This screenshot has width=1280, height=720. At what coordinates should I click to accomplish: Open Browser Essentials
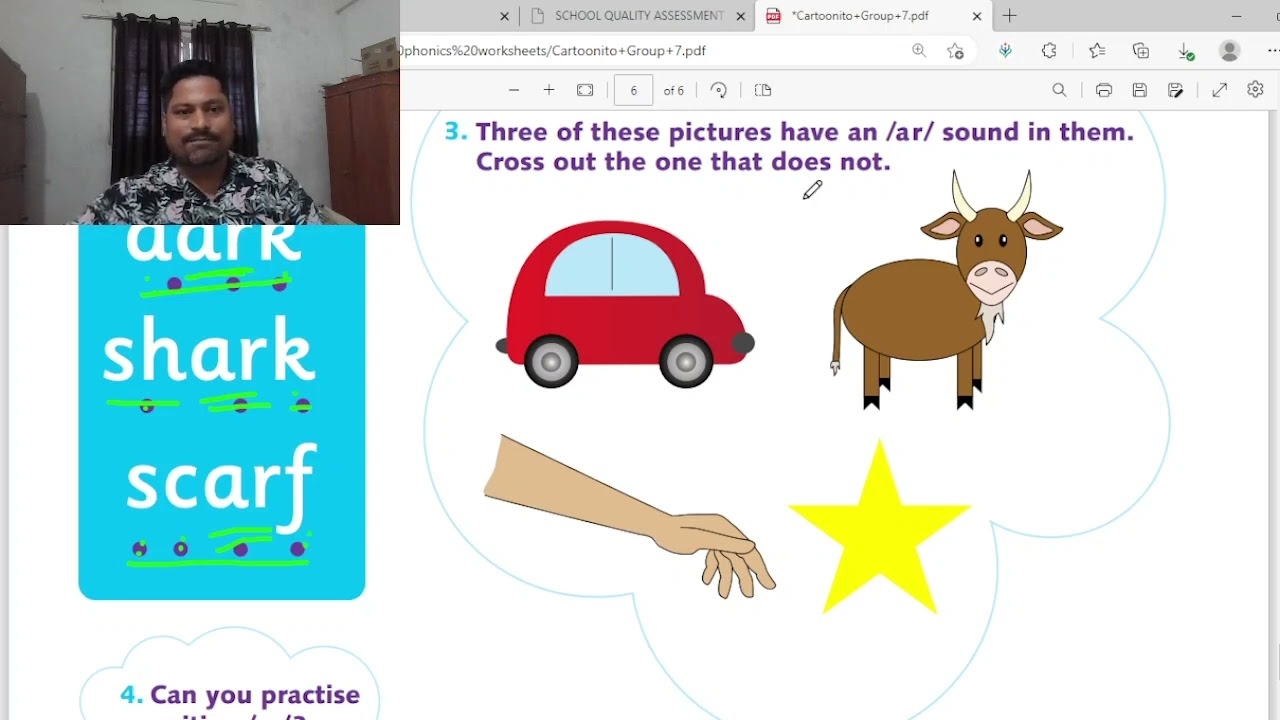1005,50
